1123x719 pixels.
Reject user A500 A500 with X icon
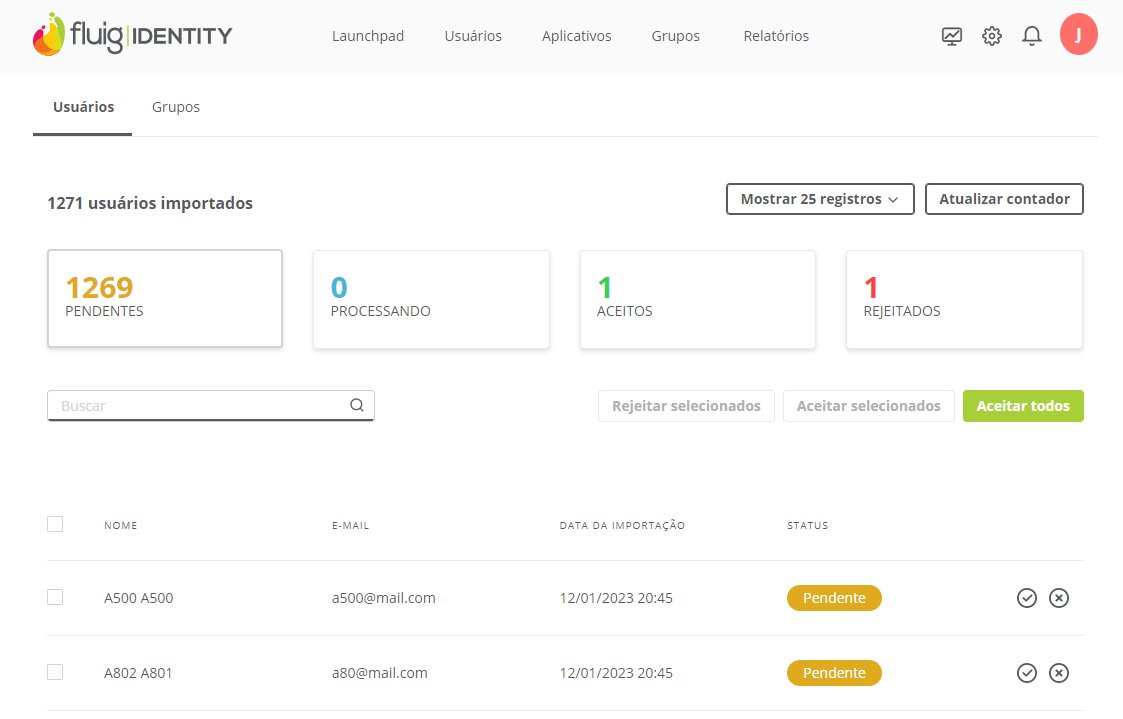coord(1059,598)
